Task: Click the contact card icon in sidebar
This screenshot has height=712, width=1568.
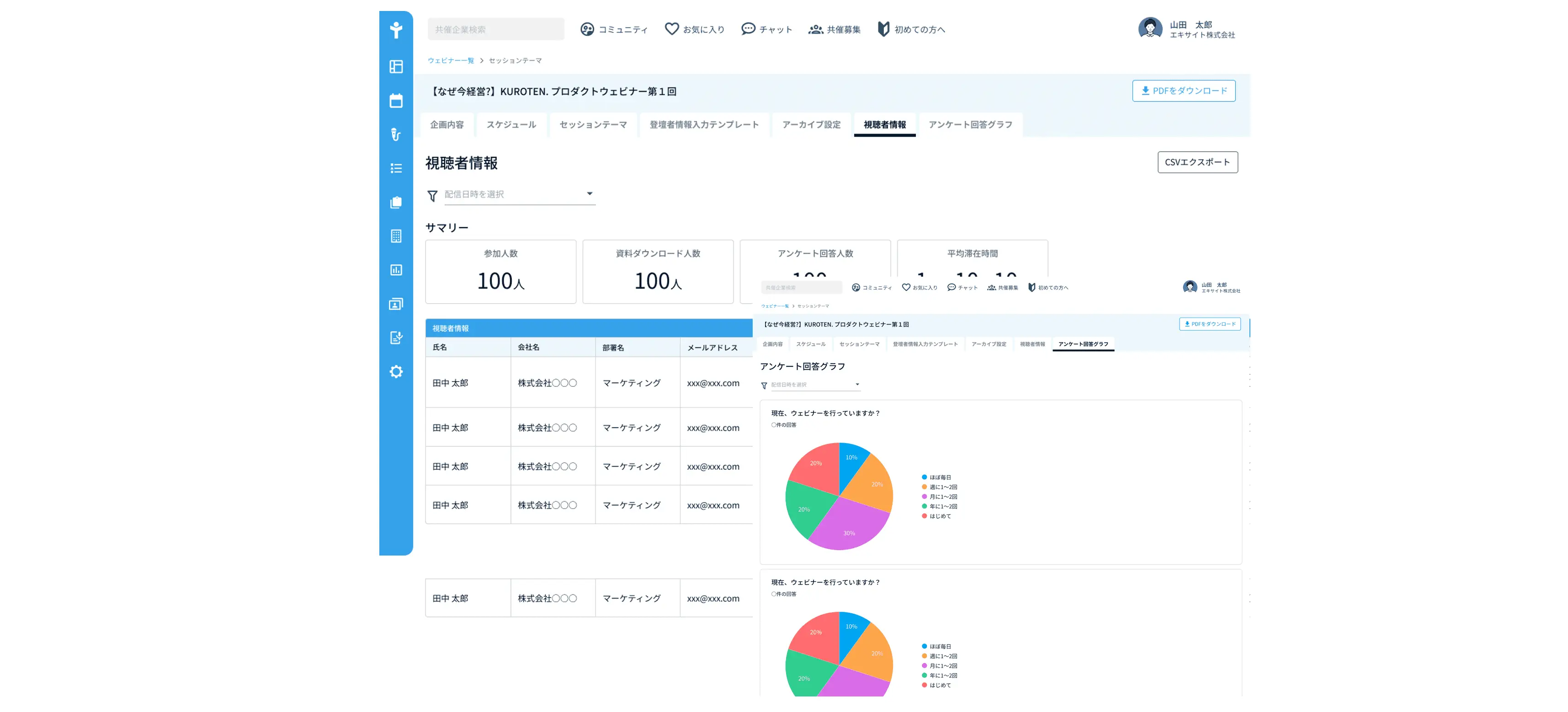Action: pyautogui.click(x=396, y=304)
